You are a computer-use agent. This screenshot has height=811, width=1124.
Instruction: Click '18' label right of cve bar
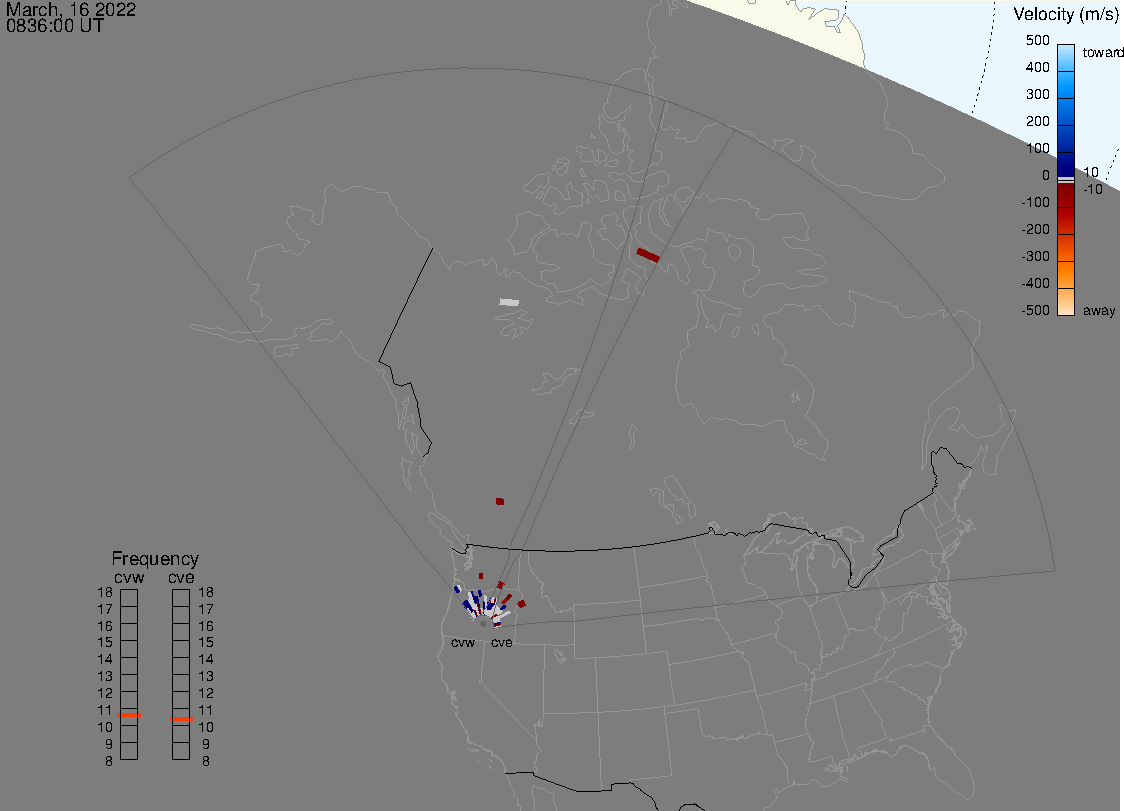206,592
